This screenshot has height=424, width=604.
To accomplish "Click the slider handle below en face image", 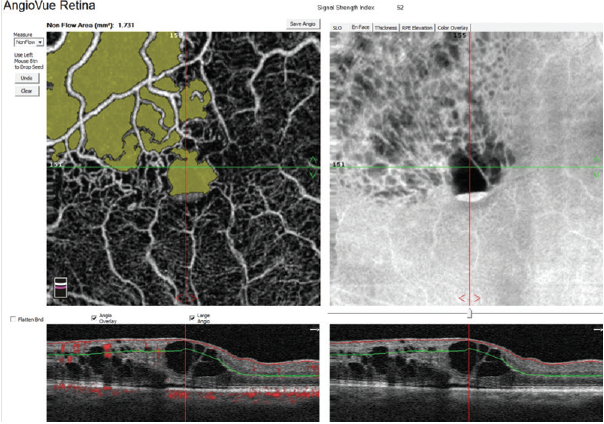I will 469,313.
